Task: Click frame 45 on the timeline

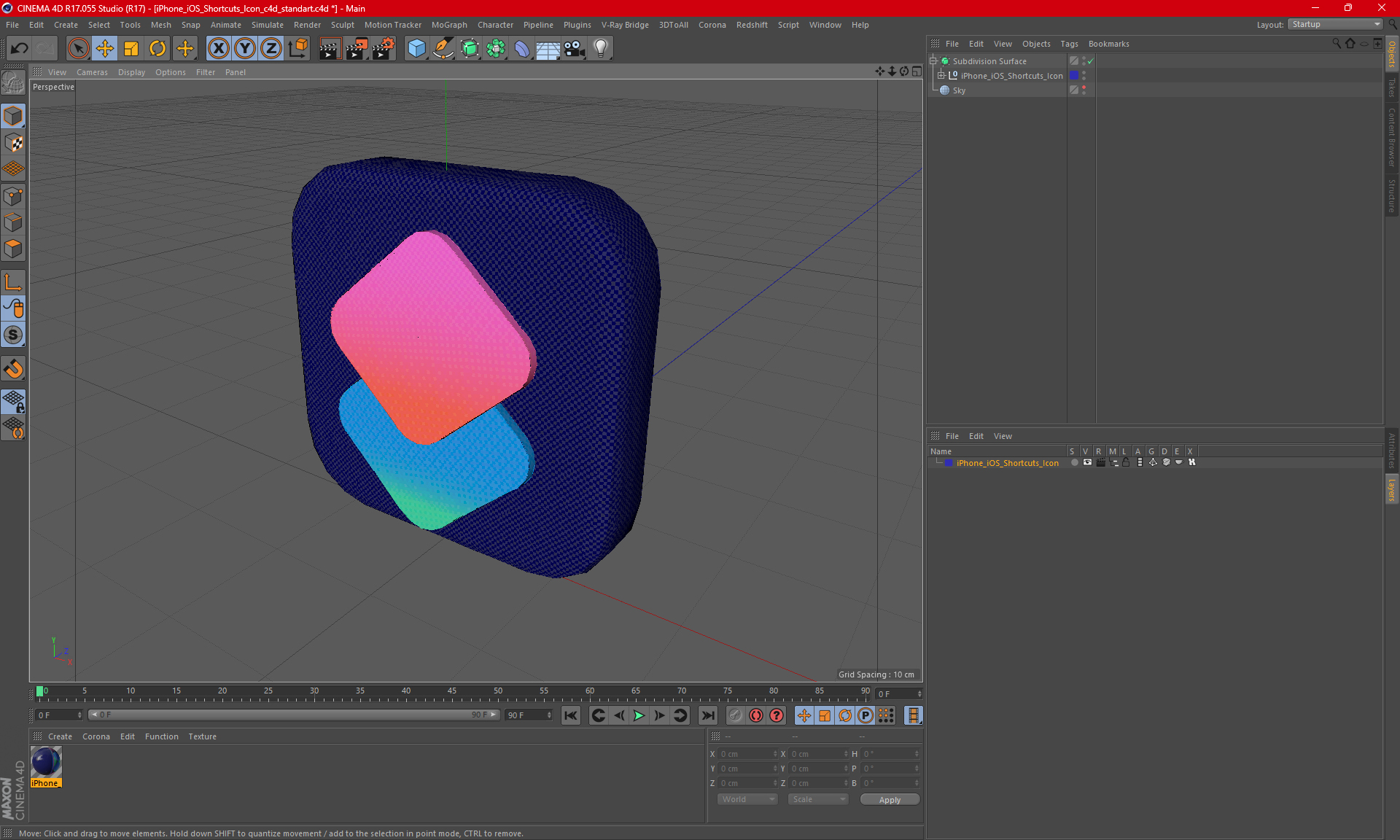Action: point(452,691)
